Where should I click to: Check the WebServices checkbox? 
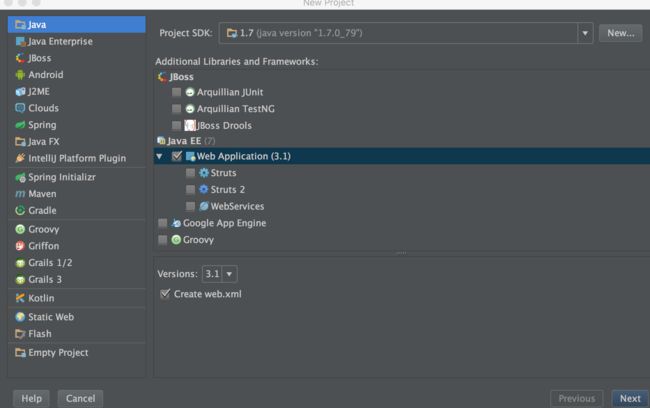(x=190, y=206)
